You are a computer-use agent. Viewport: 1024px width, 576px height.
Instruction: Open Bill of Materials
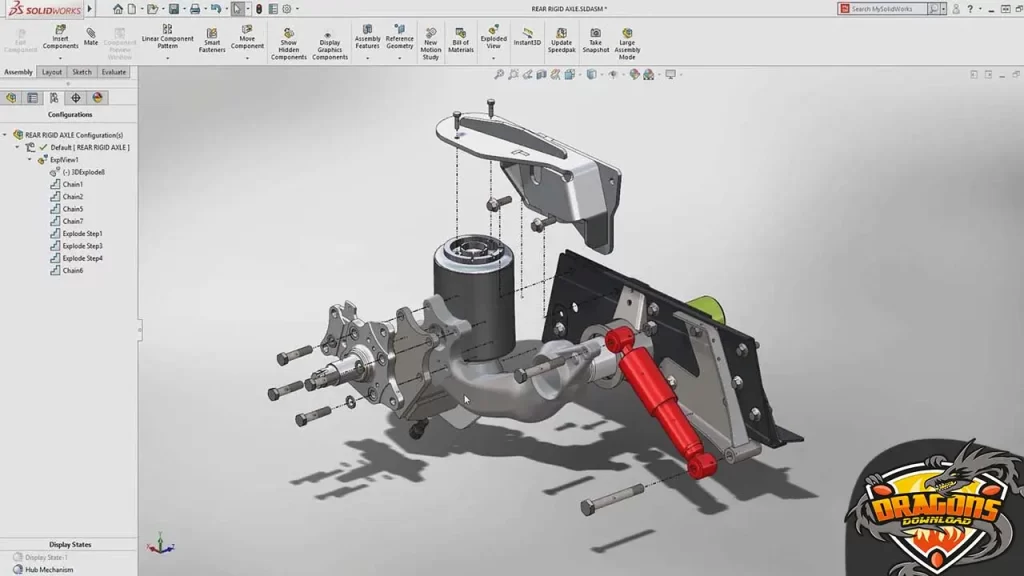(461, 40)
